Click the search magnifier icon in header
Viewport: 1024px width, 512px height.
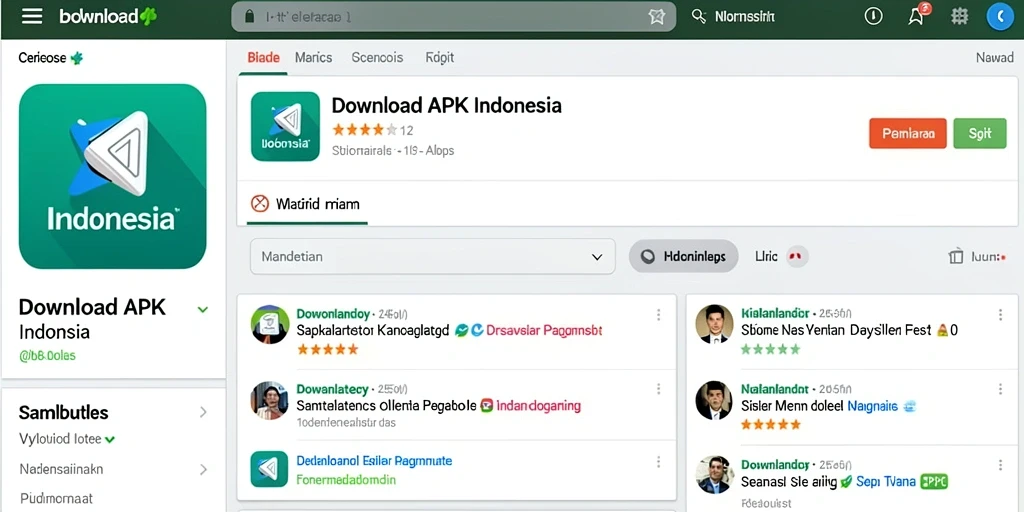(699, 16)
